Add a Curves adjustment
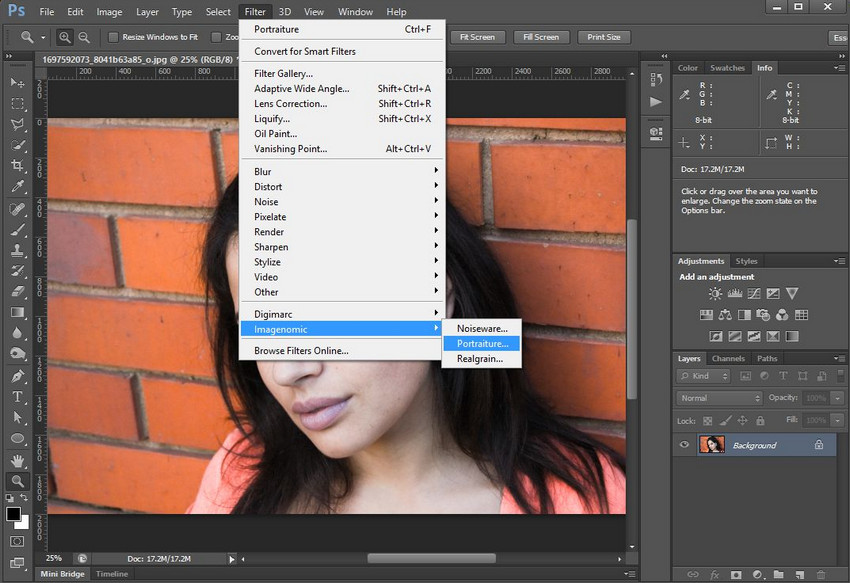Viewport: 850px width, 583px height. [x=754, y=294]
